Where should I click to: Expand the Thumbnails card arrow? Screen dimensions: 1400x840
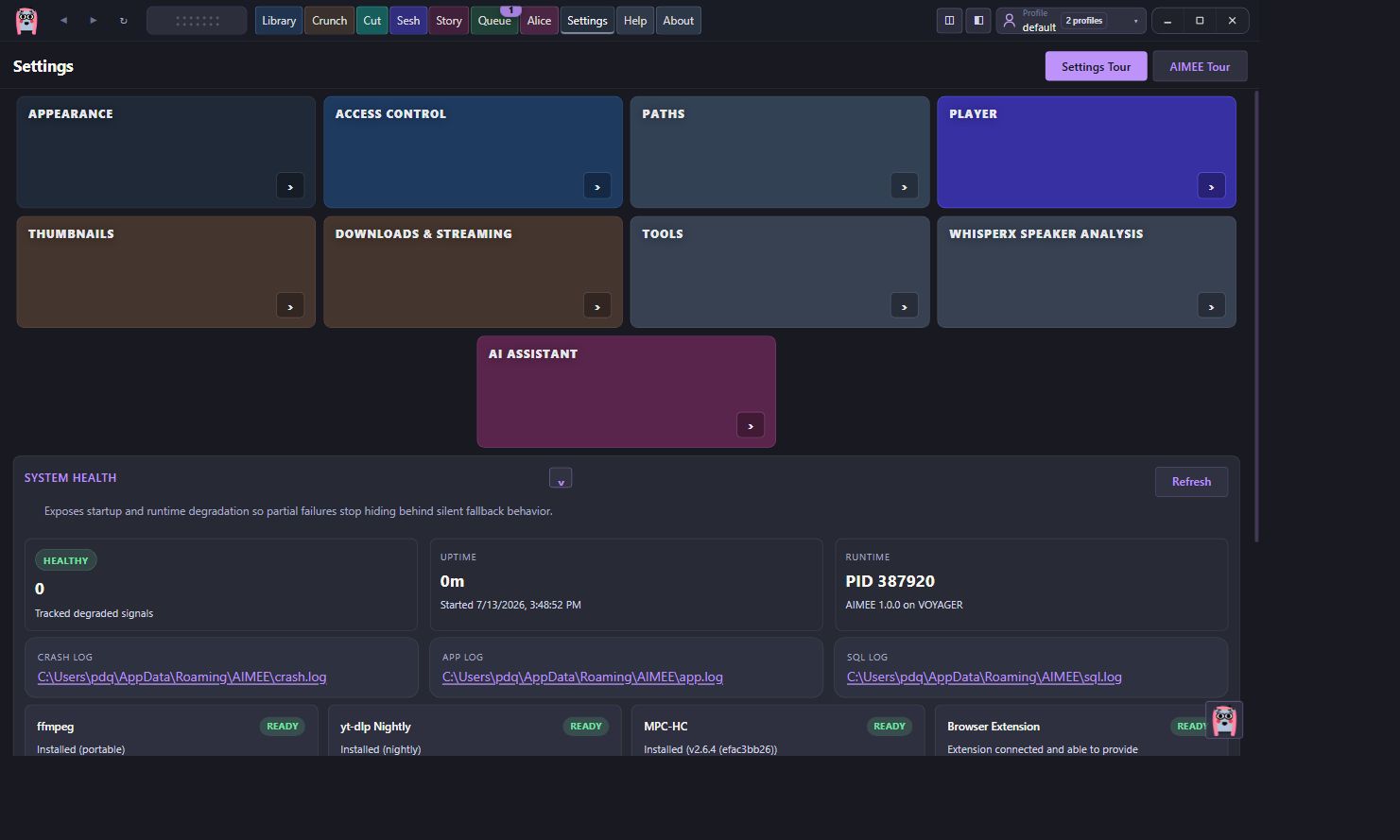(290, 306)
